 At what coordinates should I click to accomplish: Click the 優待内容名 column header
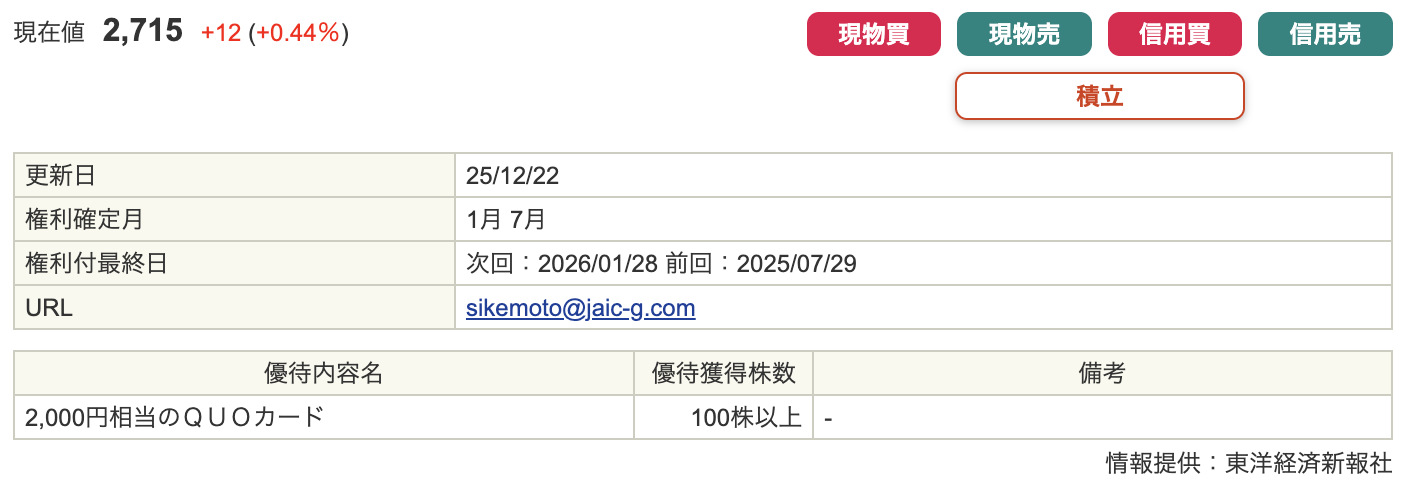(323, 373)
